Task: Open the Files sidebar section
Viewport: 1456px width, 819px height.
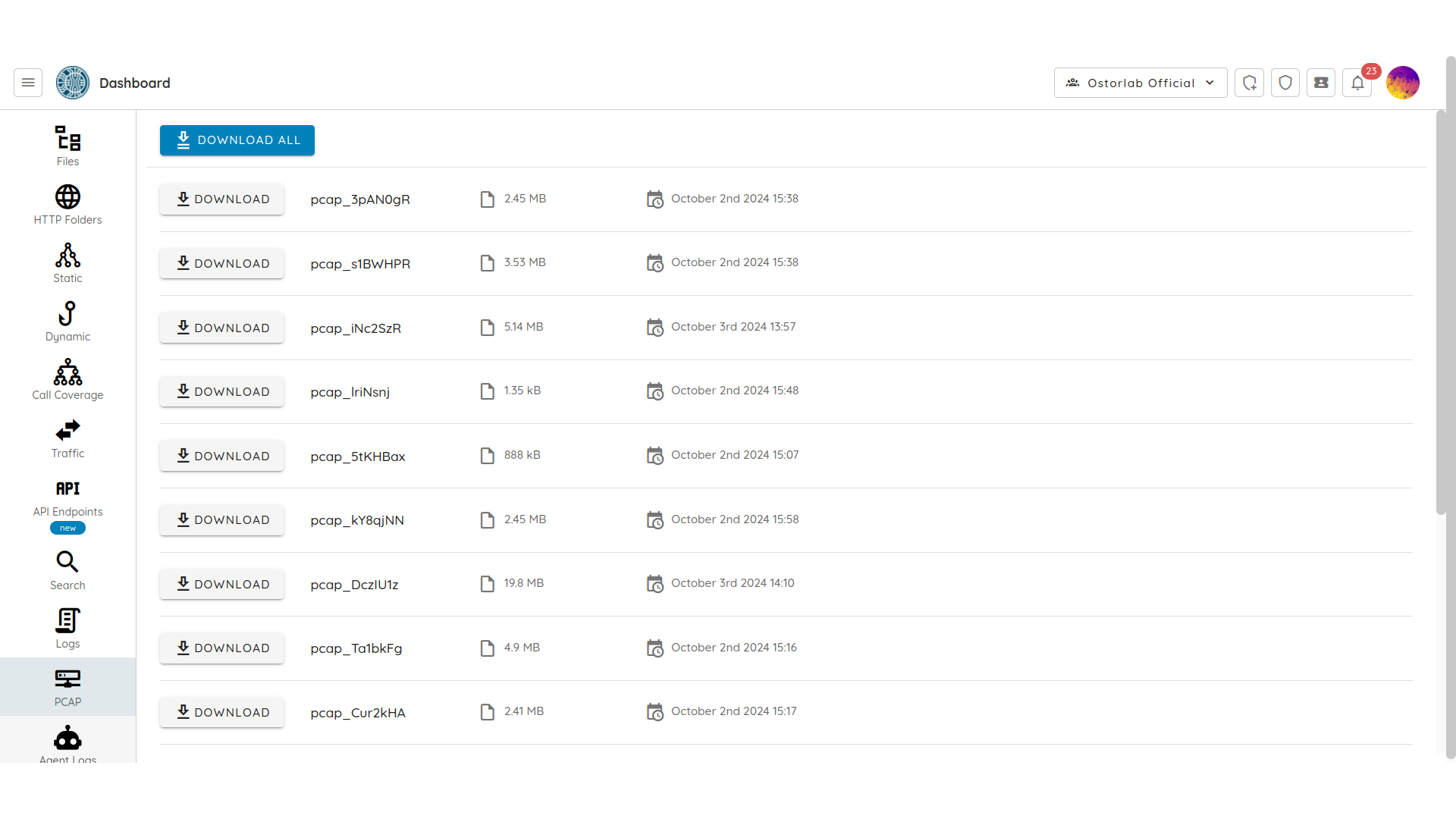Action: (x=67, y=146)
